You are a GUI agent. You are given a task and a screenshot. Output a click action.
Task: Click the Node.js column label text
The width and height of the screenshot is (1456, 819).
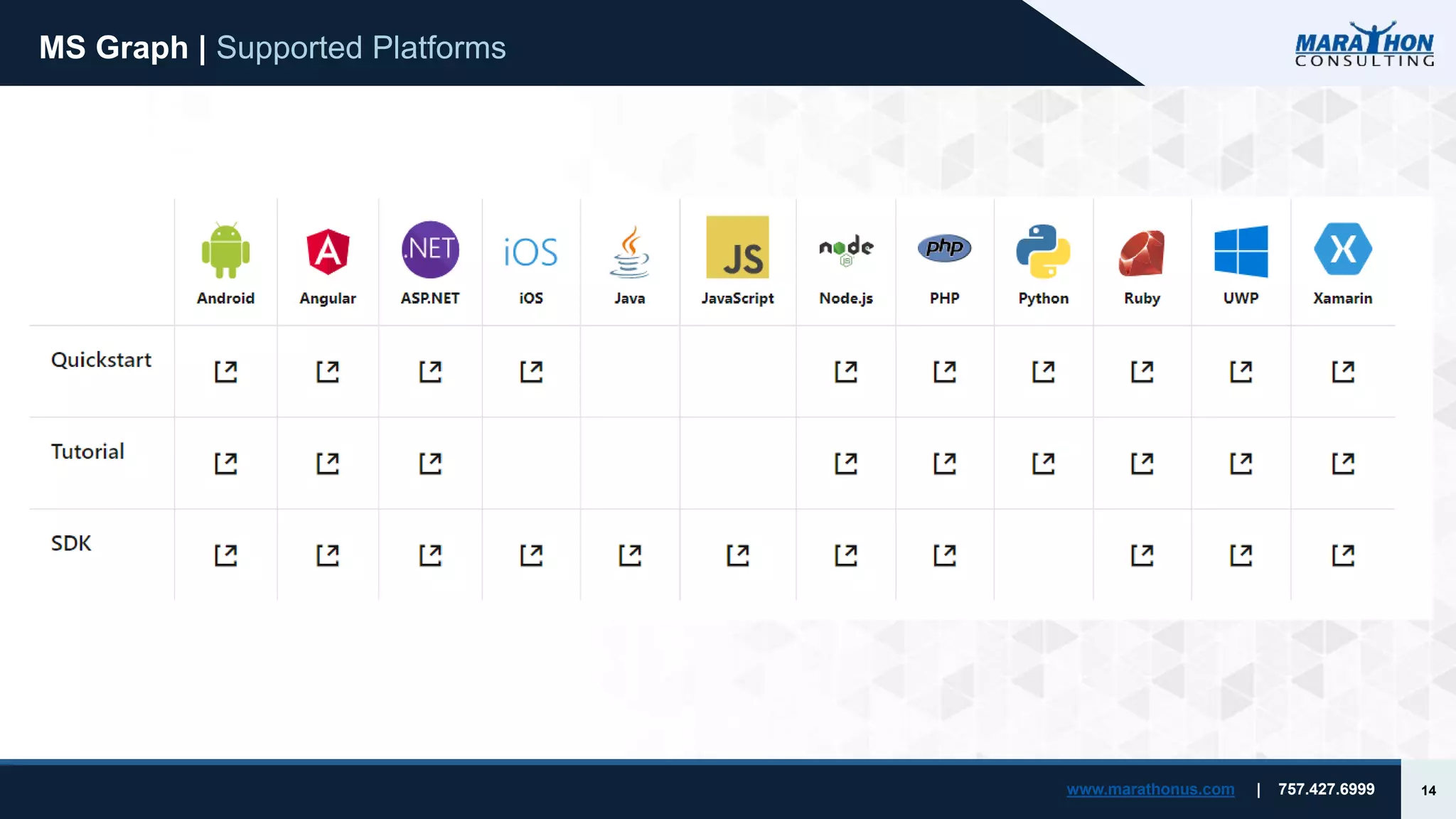846,299
